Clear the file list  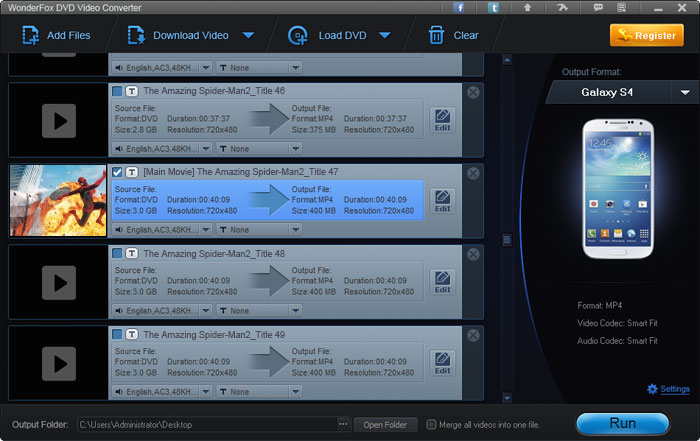point(454,35)
